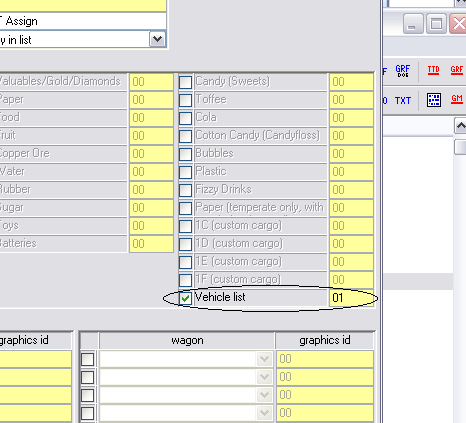Toggle the 1E (custom cargo) checkbox
This screenshot has width=466, height=423.
click(185, 262)
